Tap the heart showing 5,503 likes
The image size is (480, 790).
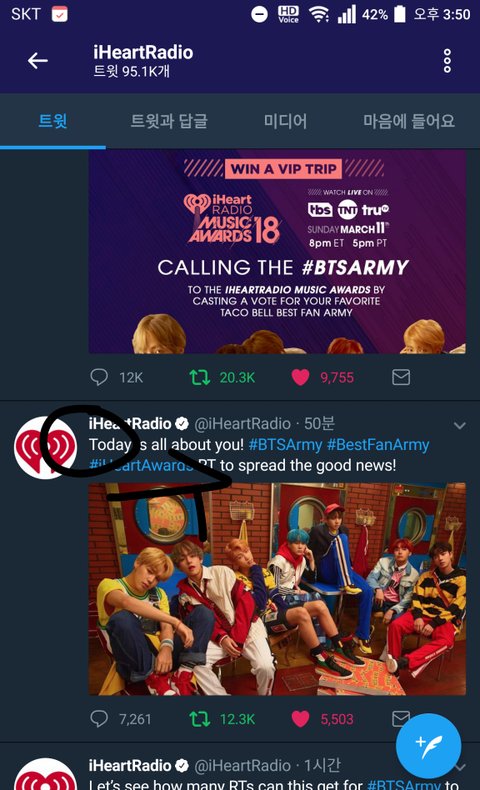click(x=301, y=718)
